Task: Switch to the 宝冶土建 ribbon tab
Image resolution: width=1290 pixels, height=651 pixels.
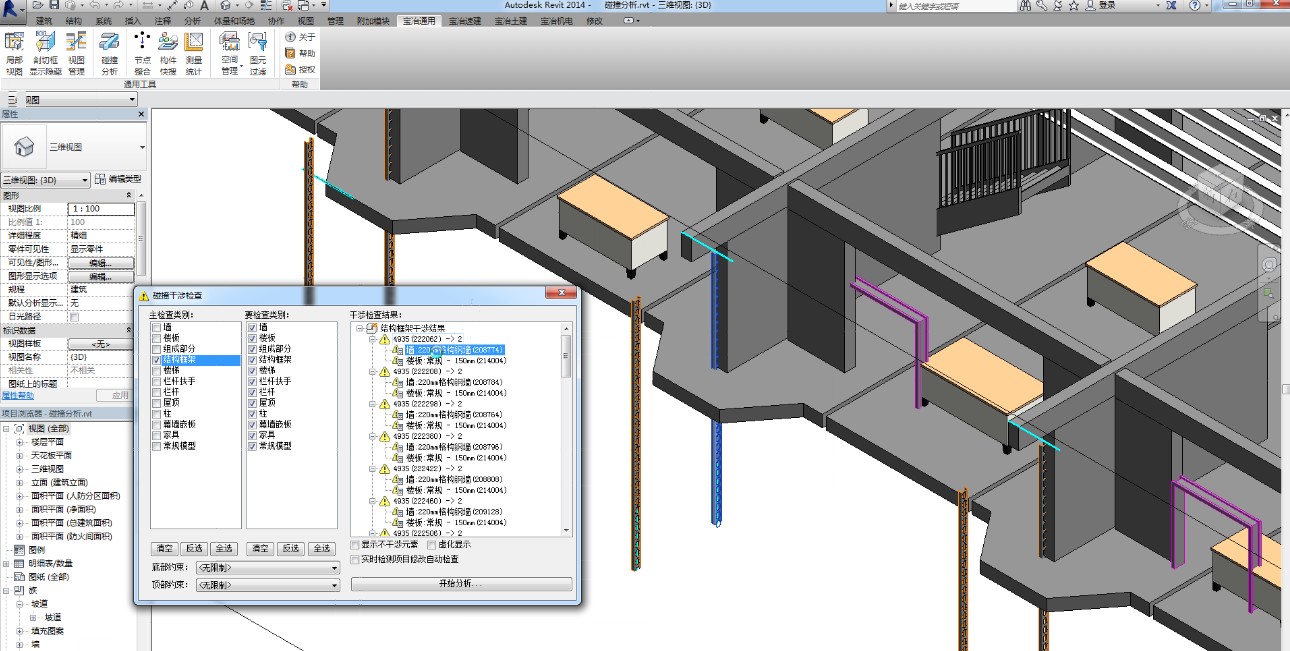Action: pos(510,20)
